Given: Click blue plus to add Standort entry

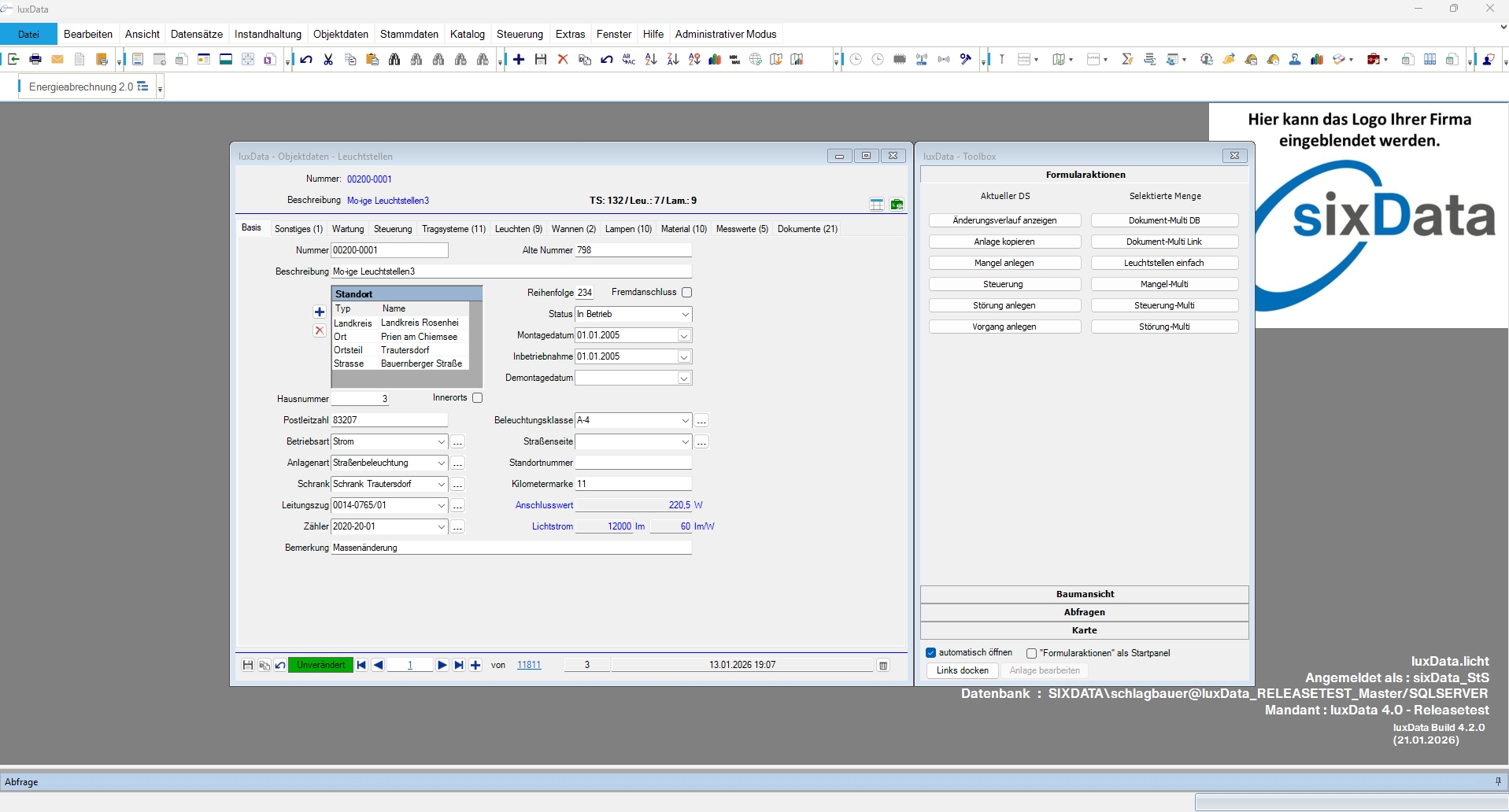Looking at the screenshot, I should click(x=320, y=312).
